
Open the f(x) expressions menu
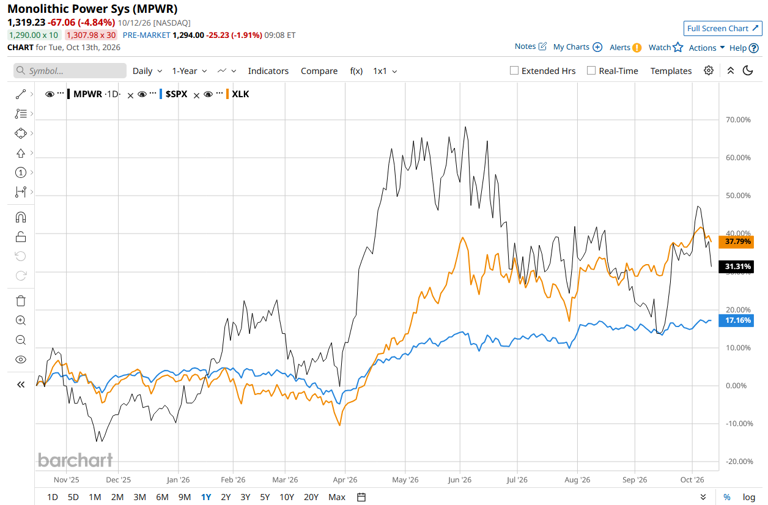(356, 71)
